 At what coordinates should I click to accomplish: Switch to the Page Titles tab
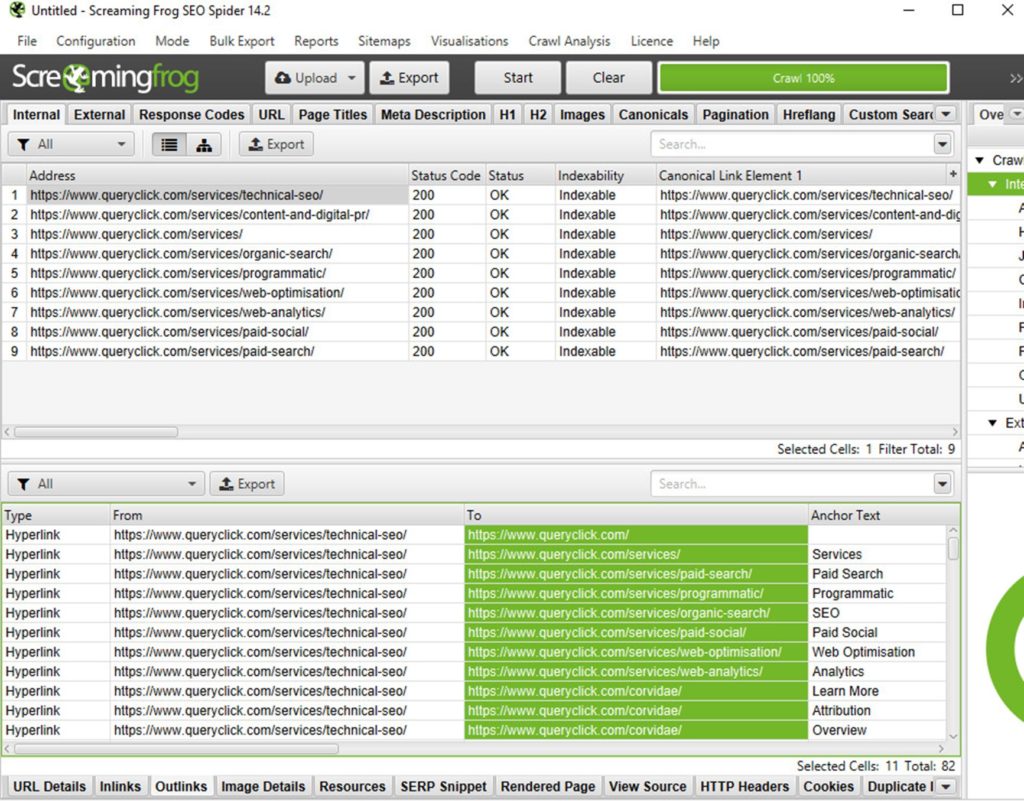(333, 115)
